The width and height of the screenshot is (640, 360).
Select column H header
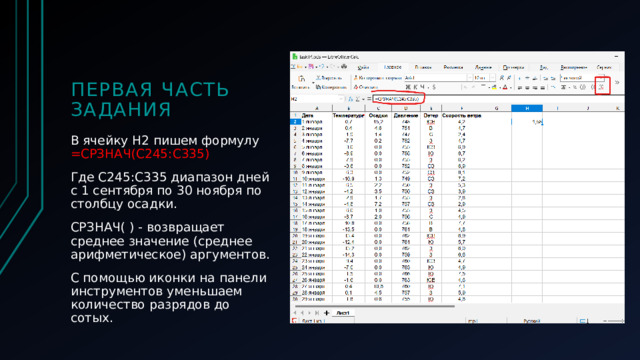527,108
